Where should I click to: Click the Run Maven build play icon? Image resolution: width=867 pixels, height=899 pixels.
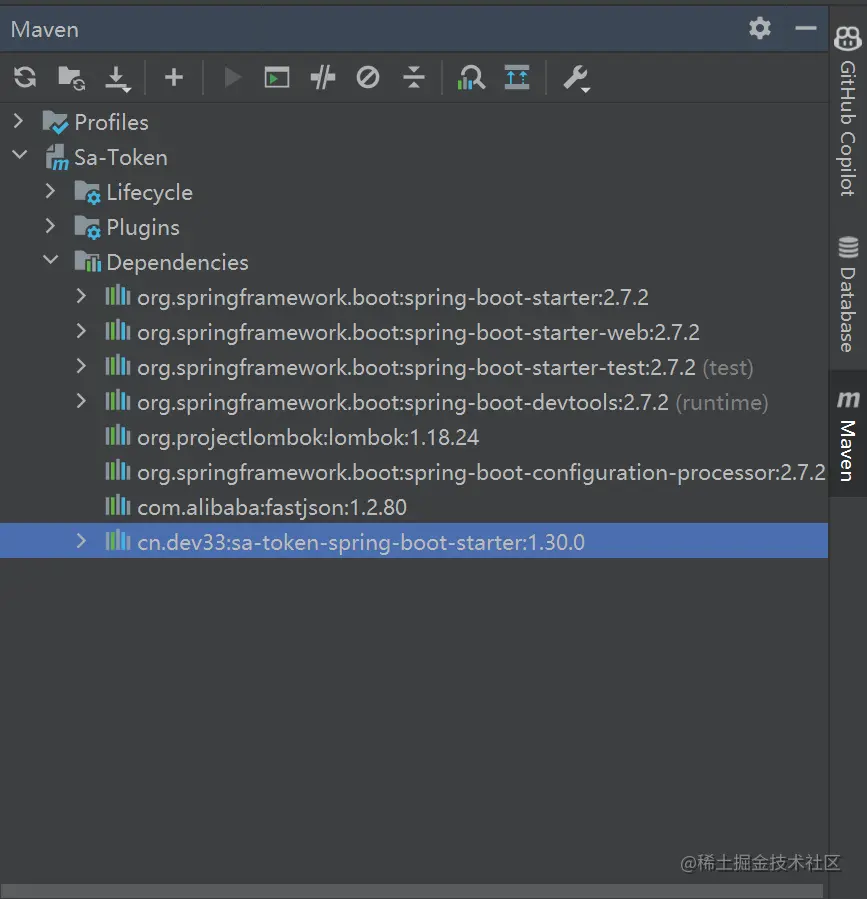(x=232, y=77)
